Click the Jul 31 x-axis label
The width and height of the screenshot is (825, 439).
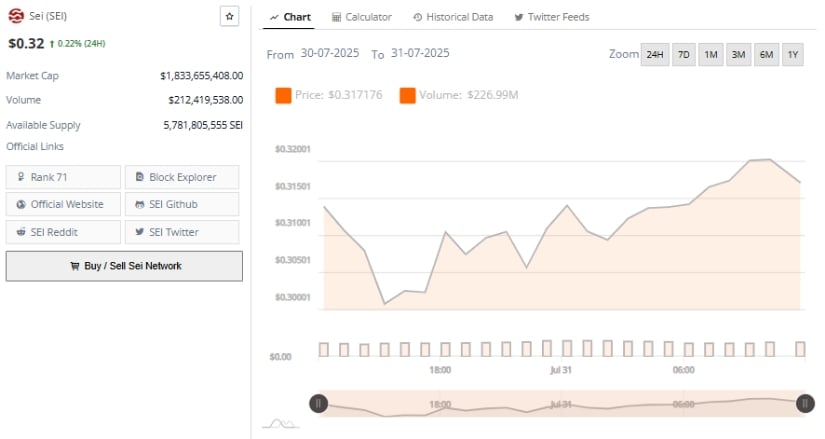point(561,370)
